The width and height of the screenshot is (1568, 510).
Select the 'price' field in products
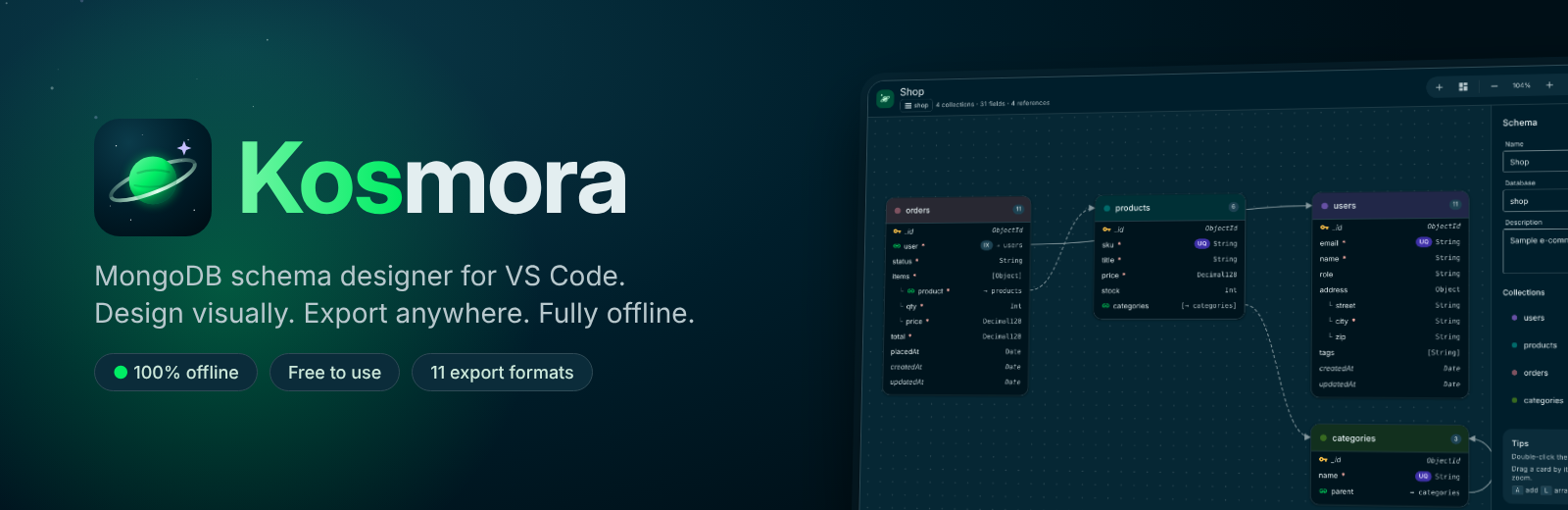coord(1169,276)
